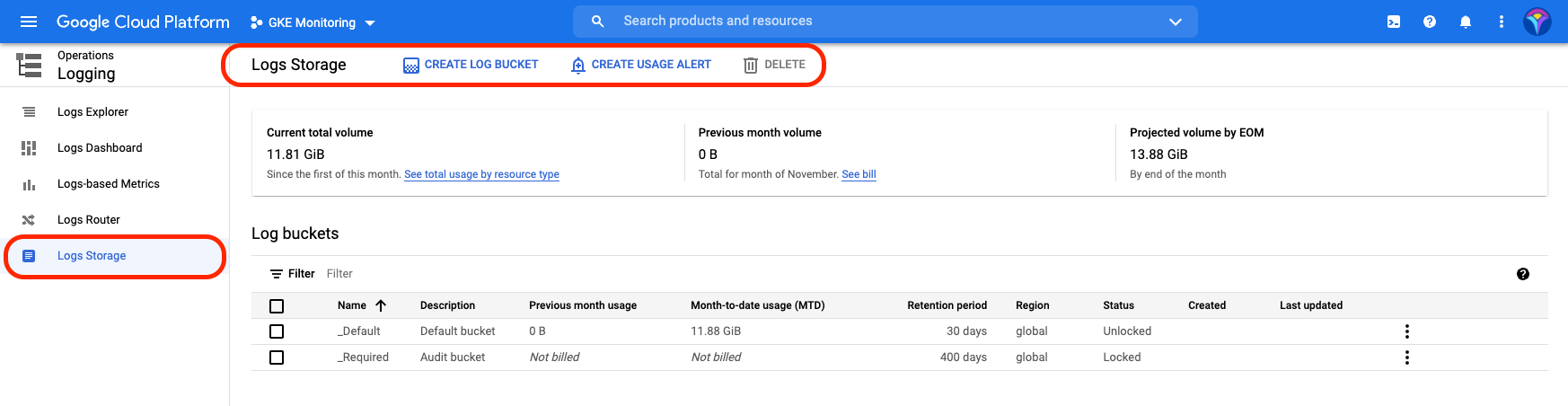This screenshot has height=406, width=1568.
Task: Click the 11.88 GiB usage cell
Action: [716, 331]
